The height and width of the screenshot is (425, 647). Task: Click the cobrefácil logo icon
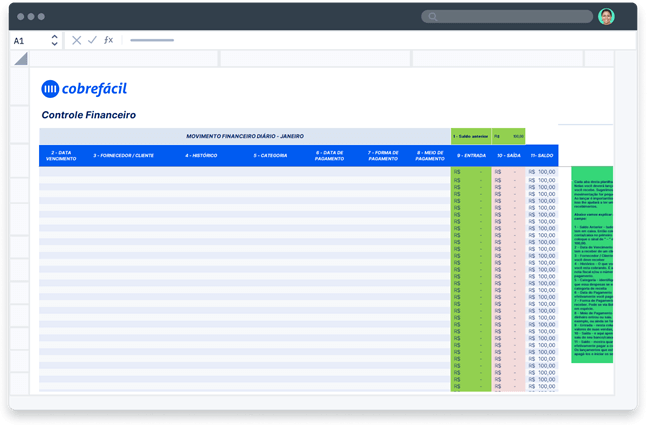[x=50, y=89]
